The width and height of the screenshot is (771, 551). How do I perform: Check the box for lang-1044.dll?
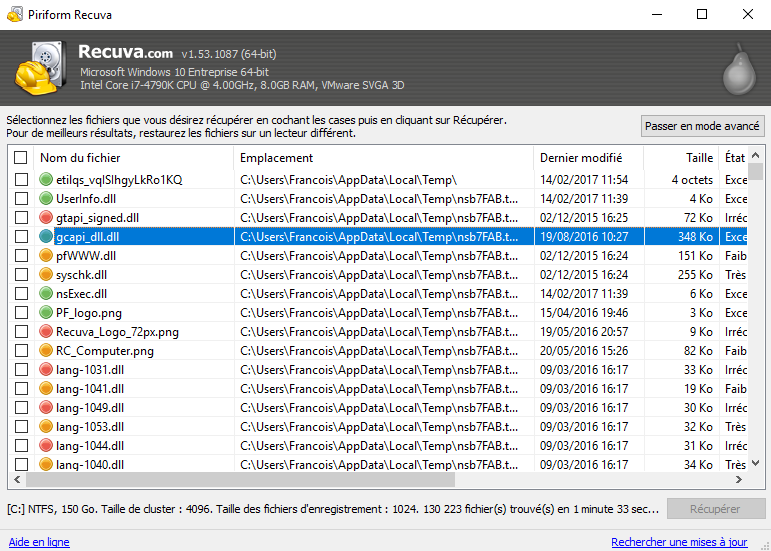pos(21,445)
